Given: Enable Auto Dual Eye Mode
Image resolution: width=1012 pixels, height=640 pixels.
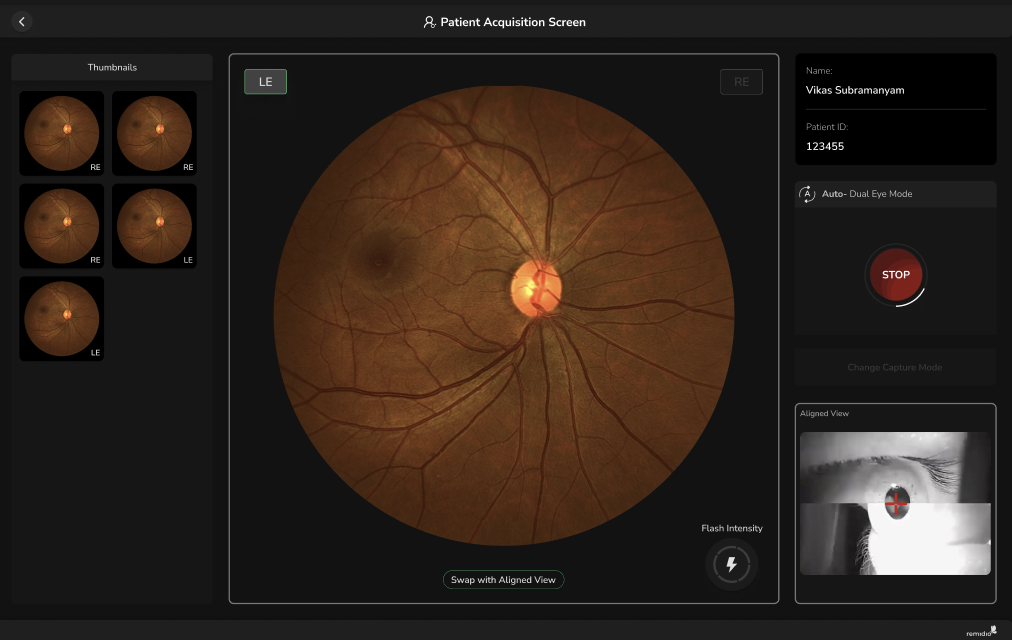Looking at the screenshot, I should point(895,193).
